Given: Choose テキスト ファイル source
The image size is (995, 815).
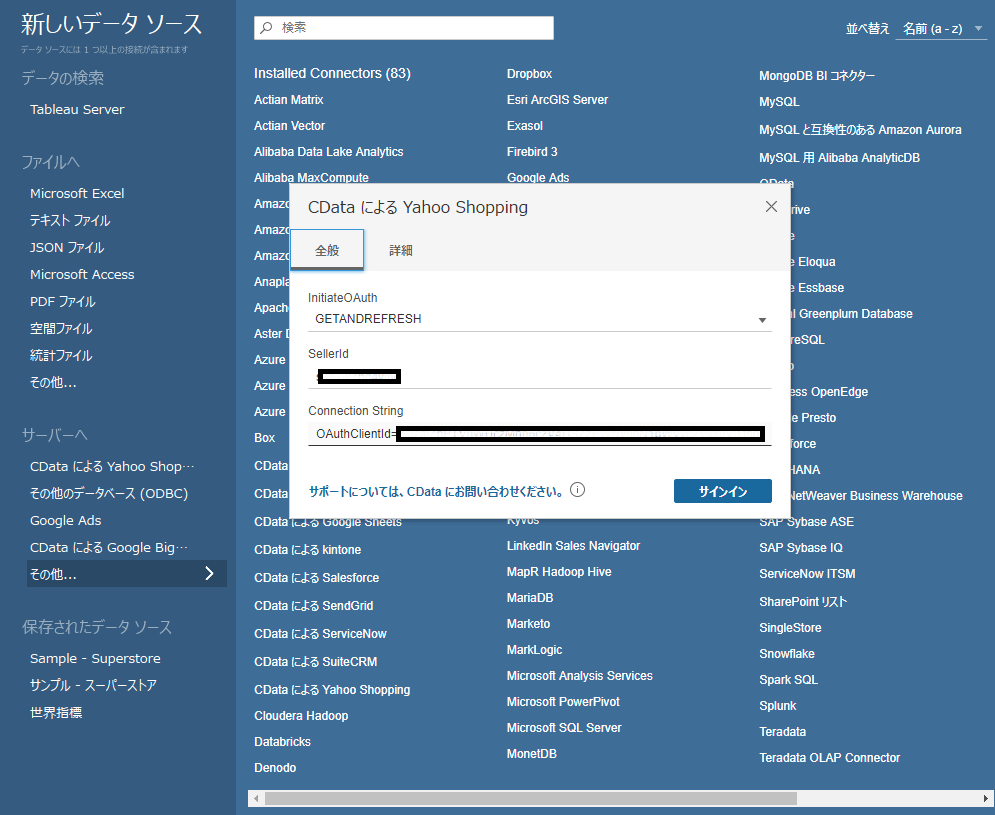Looking at the screenshot, I should tap(70, 220).
